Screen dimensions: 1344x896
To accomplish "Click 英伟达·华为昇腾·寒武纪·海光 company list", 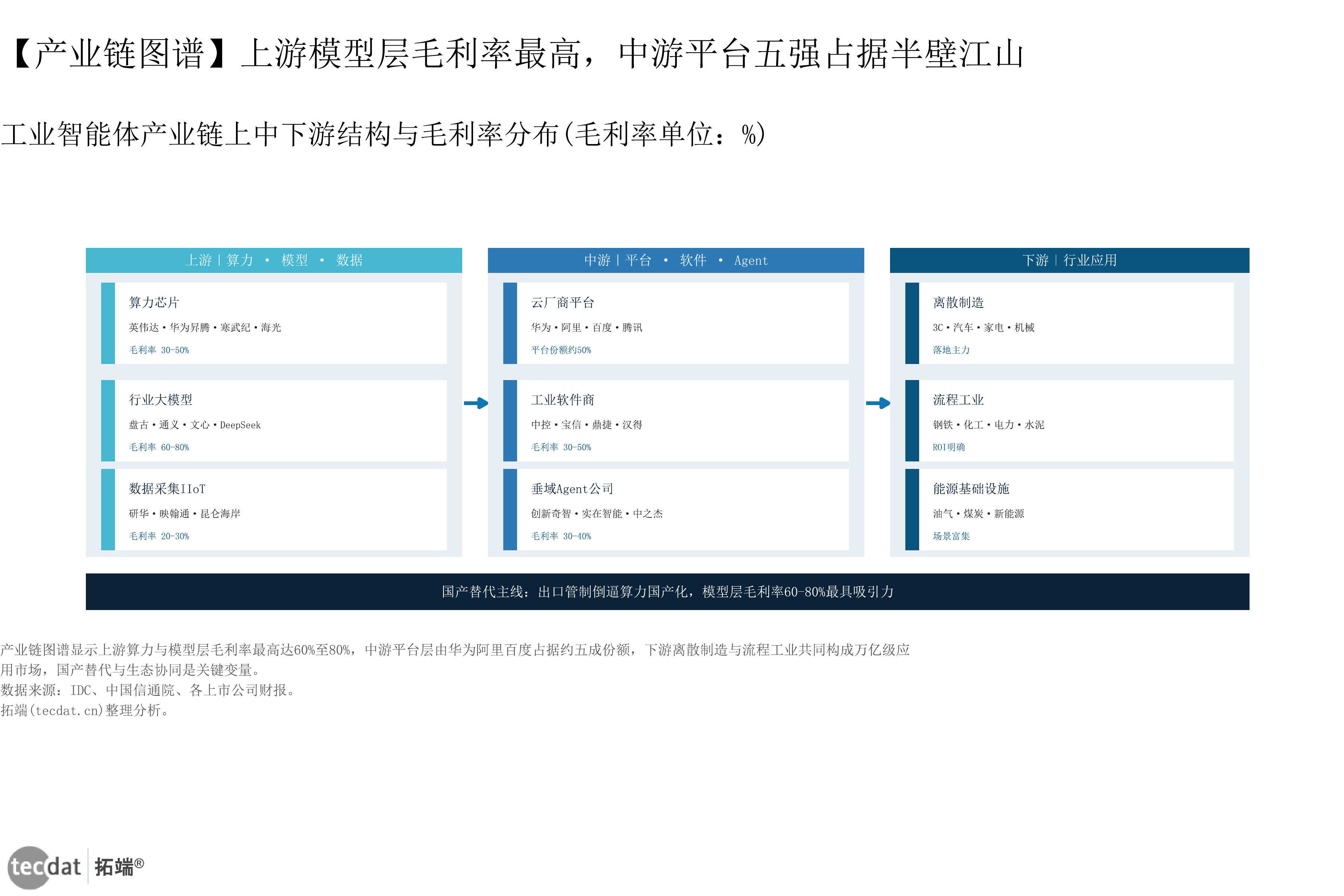I will pyautogui.click(x=205, y=327).
